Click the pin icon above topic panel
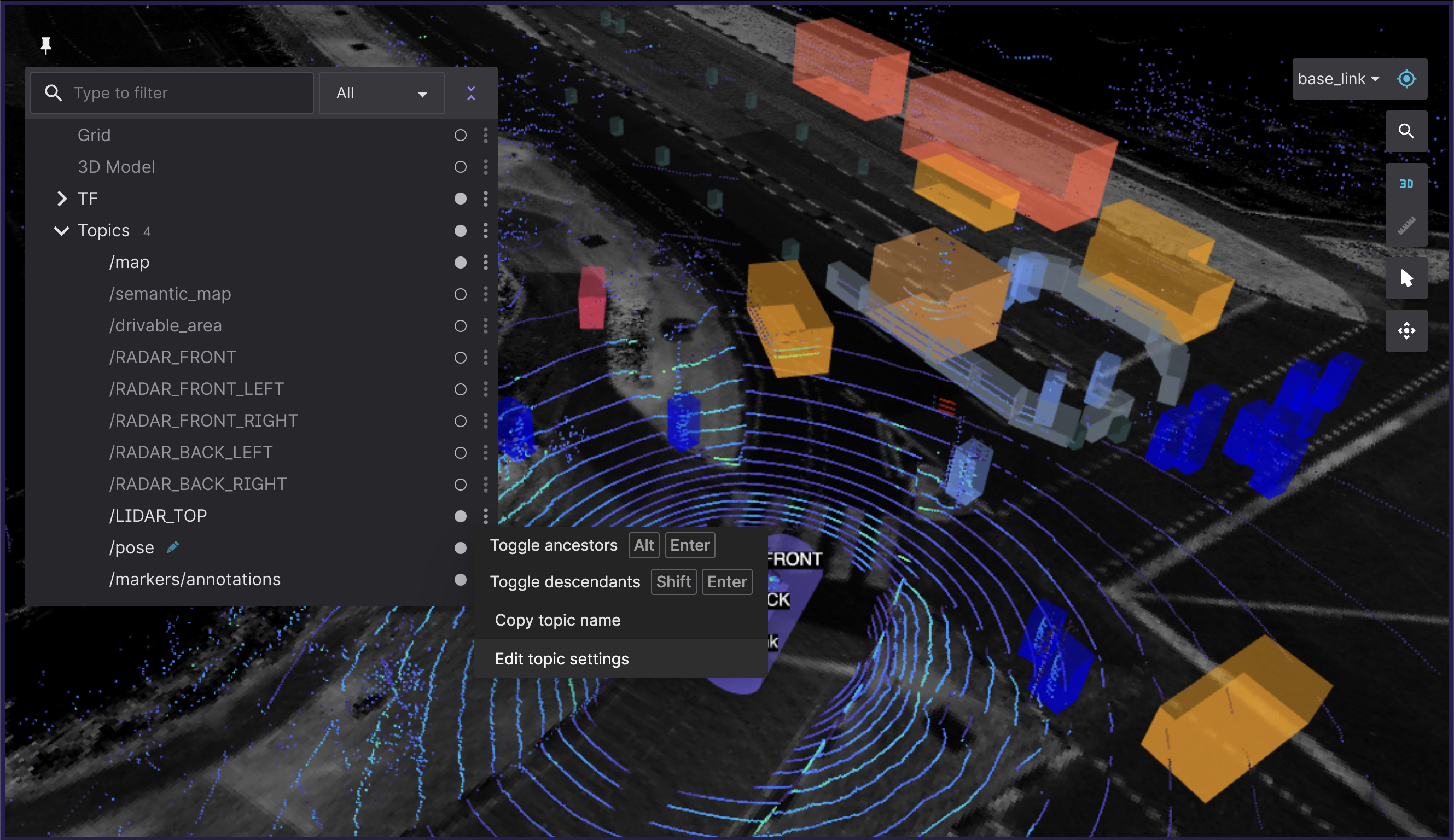The height and width of the screenshot is (840, 1454). [x=45, y=45]
